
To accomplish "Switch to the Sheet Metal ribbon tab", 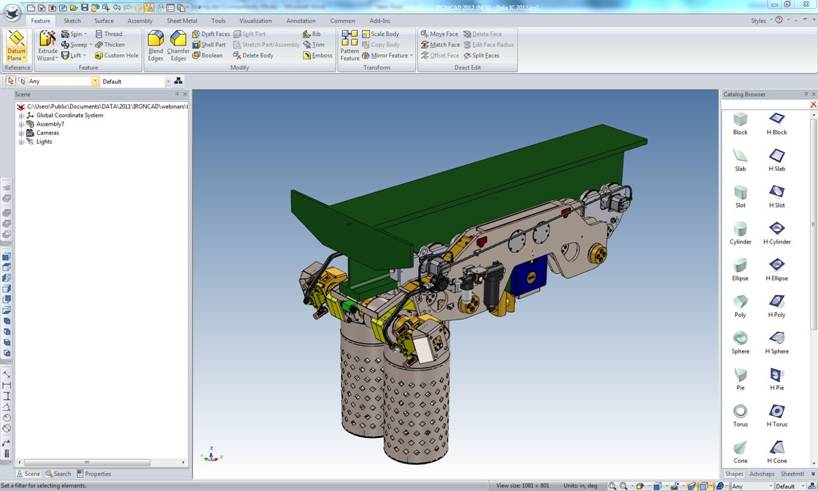I will pos(181,20).
